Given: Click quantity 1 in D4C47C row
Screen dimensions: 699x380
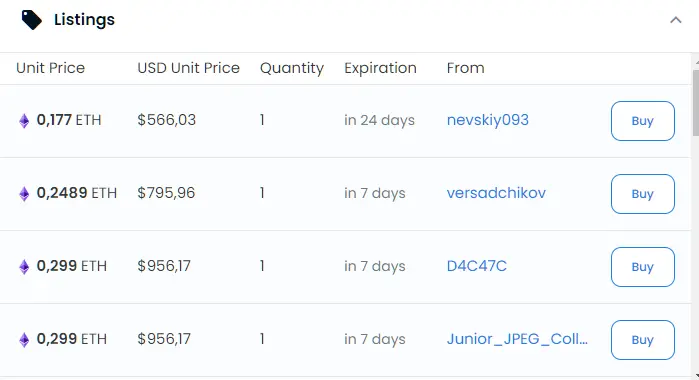Looking at the screenshot, I should point(262,266).
